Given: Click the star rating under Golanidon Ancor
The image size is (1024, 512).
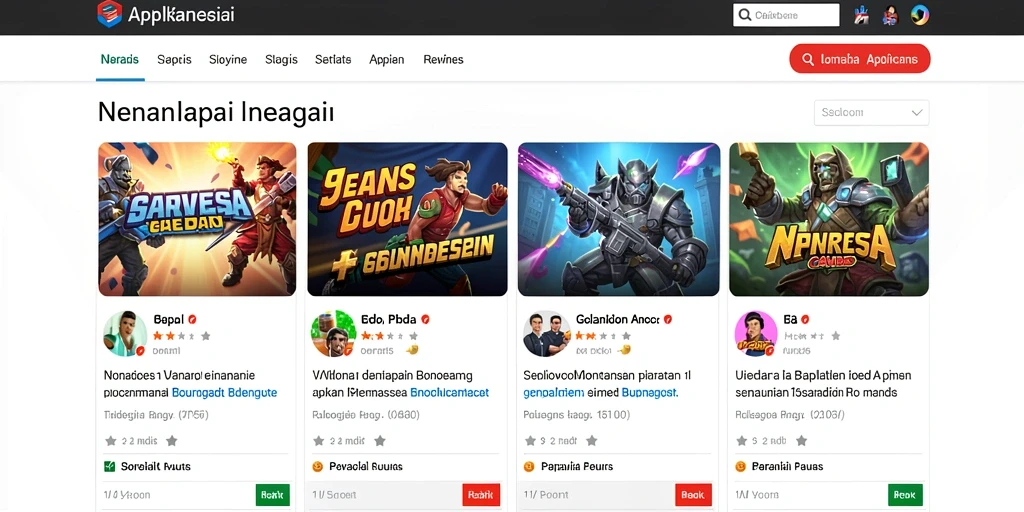Looking at the screenshot, I should click(x=603, y=336).
